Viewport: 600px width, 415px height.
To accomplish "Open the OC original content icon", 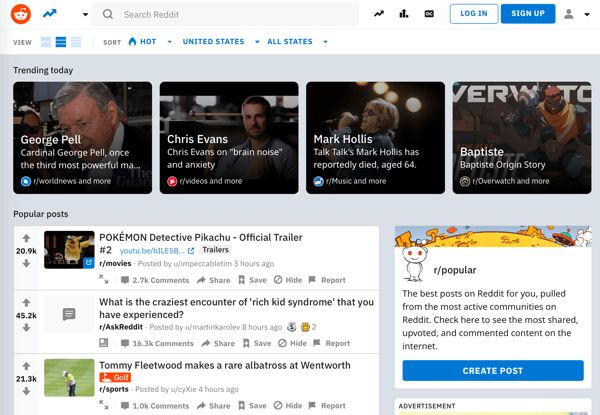I will [429, 14].
